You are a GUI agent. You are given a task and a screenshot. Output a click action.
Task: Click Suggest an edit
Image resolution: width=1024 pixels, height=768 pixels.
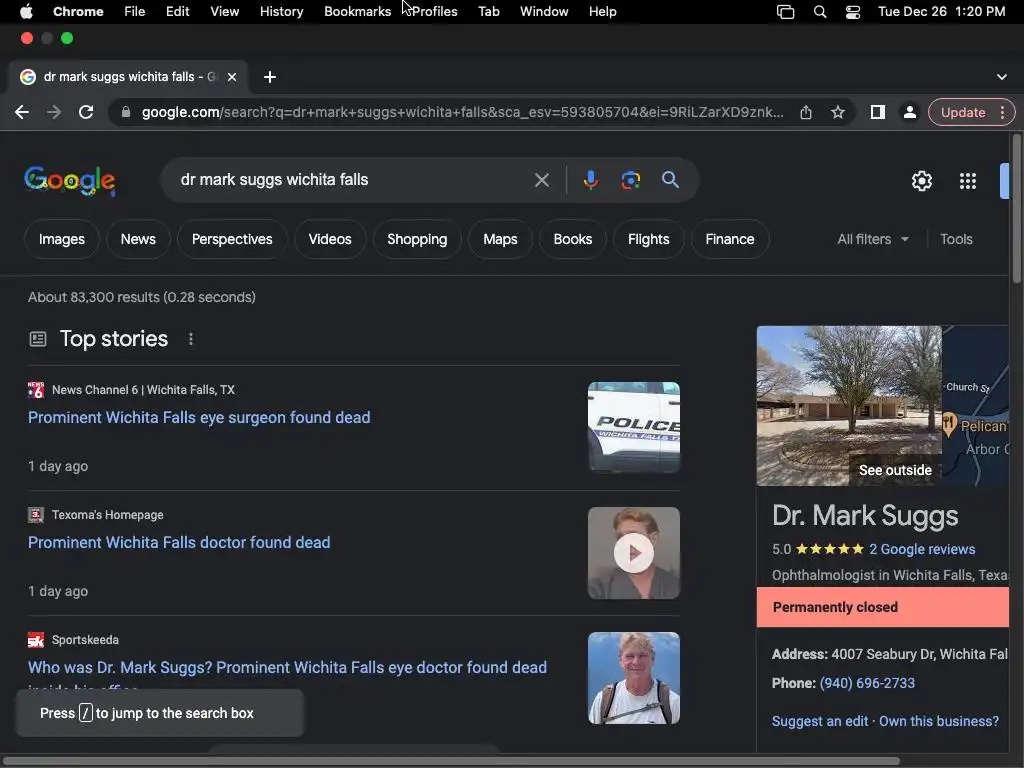(820, 721)
